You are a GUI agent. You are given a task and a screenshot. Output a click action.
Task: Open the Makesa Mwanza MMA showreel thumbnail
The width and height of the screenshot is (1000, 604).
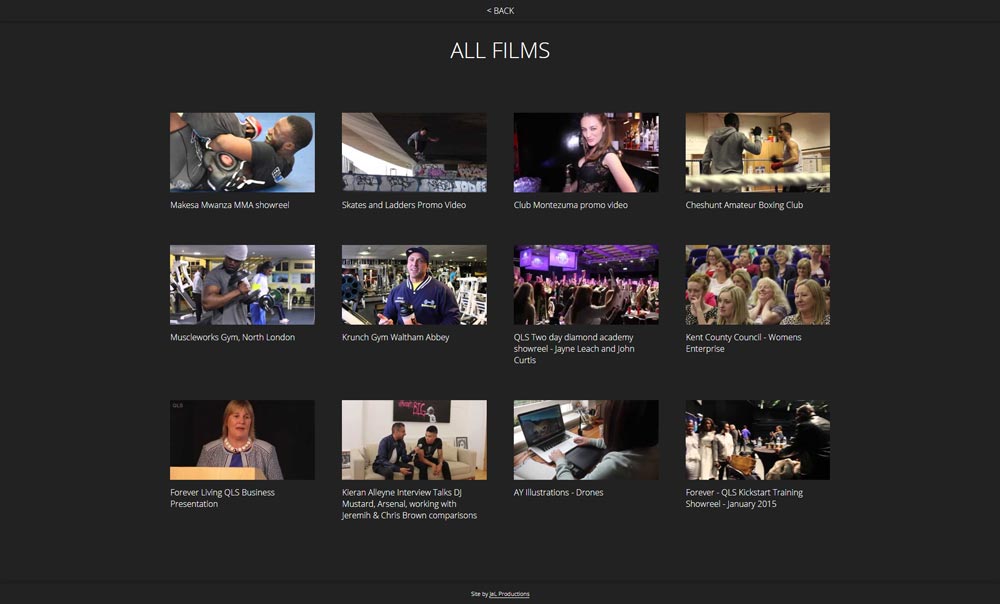tap(242, 152)
